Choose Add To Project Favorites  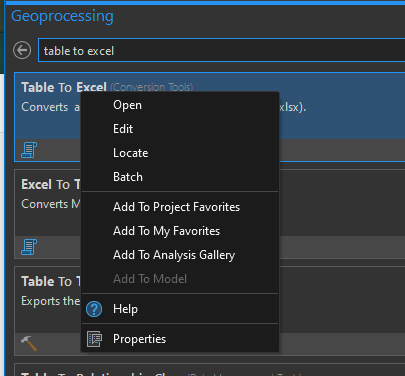tap(180, 207)
